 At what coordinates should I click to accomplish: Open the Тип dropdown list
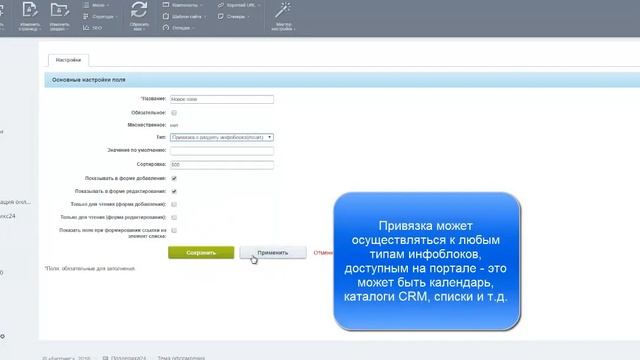[x=222, y=138]
